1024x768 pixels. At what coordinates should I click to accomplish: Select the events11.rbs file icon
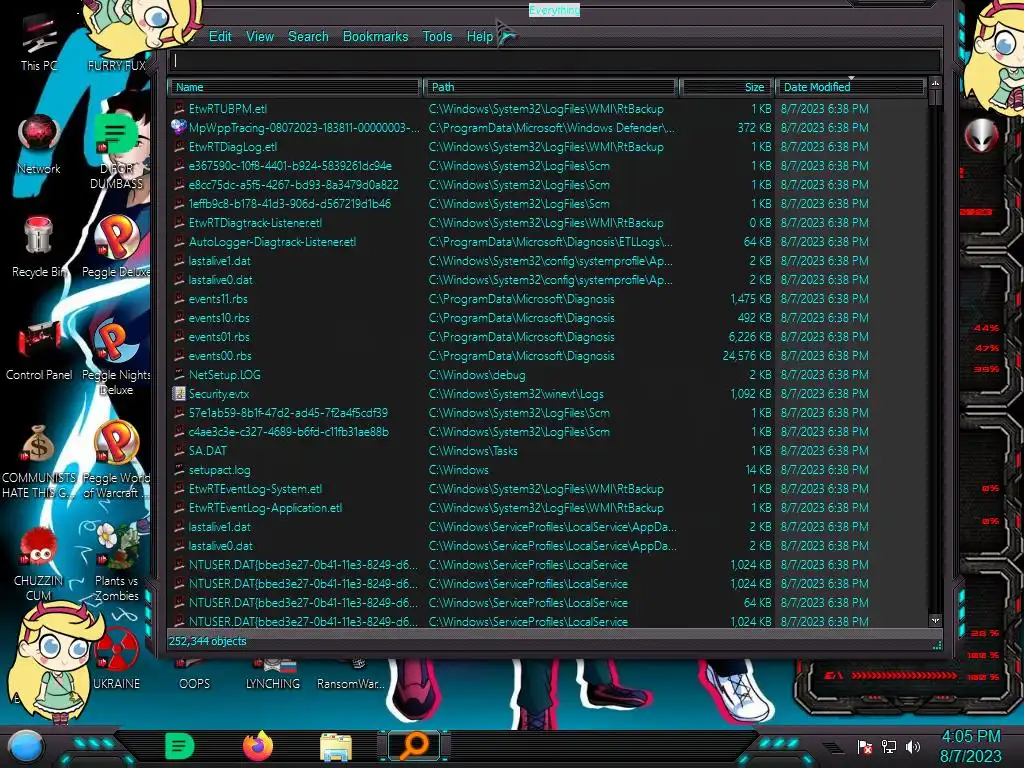click(178, 299)
